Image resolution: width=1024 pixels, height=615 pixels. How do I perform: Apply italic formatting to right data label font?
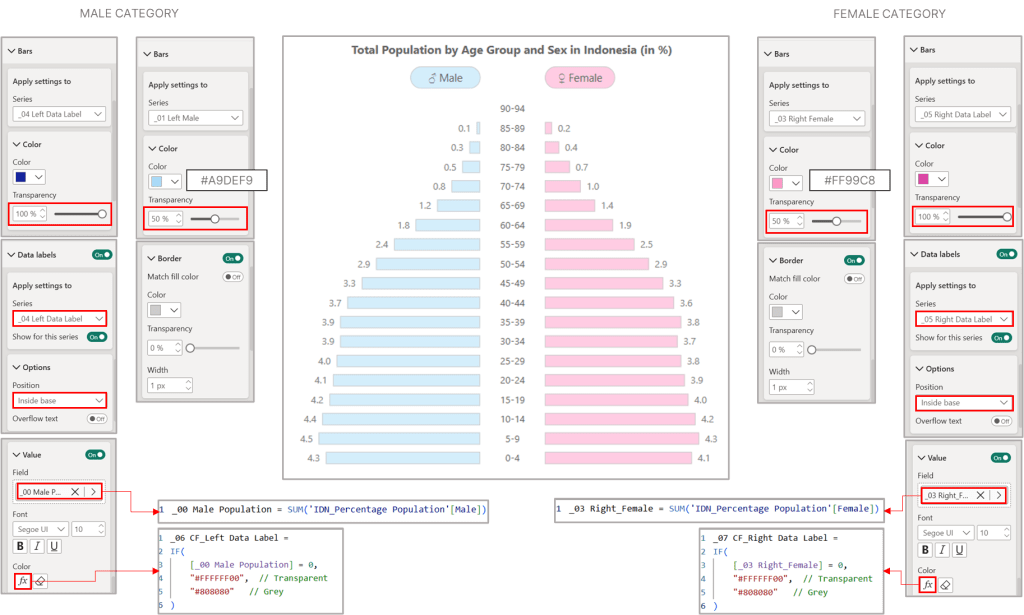941,549
